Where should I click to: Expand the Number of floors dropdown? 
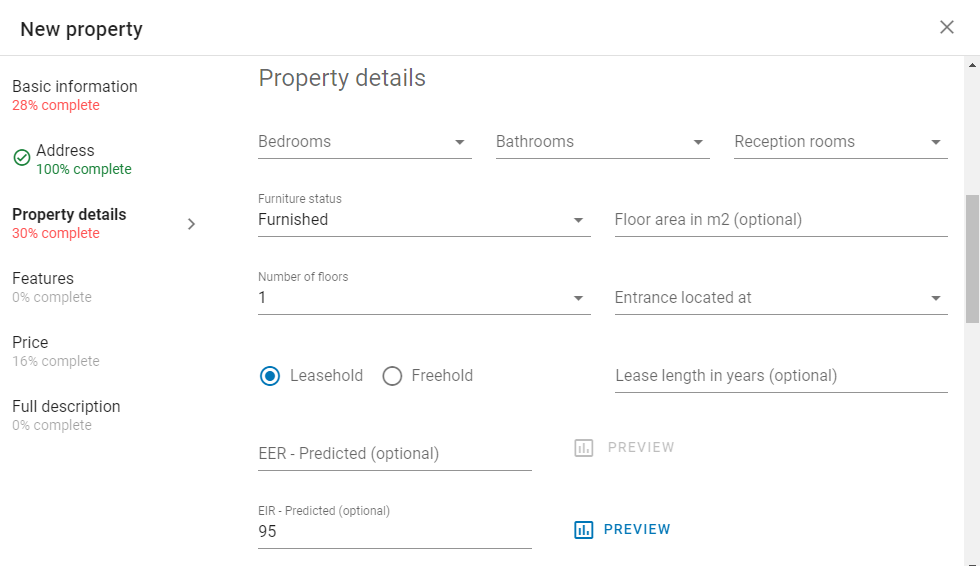(x=424, y=292)
